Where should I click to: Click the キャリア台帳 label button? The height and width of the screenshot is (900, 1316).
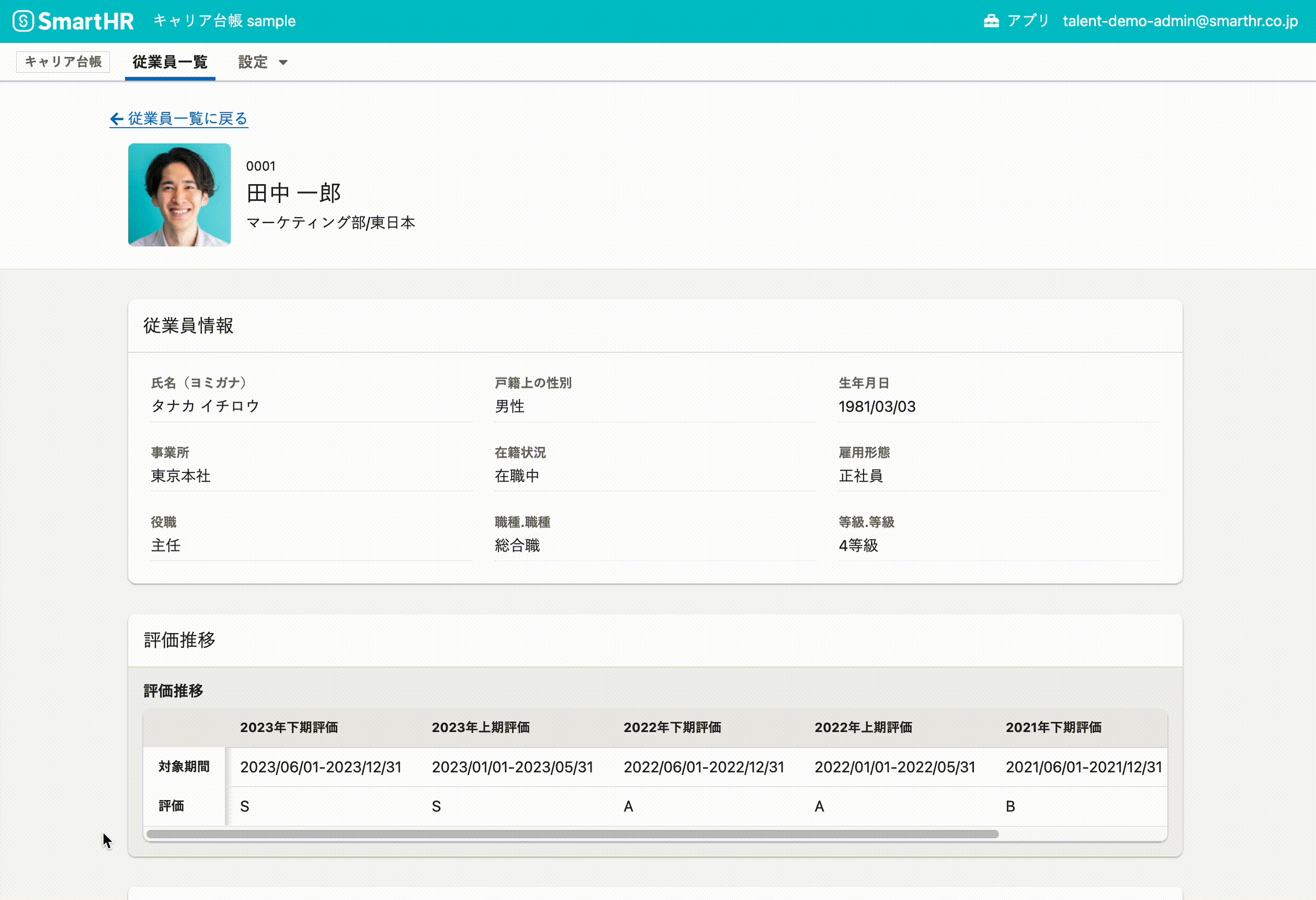pos(63,62)
